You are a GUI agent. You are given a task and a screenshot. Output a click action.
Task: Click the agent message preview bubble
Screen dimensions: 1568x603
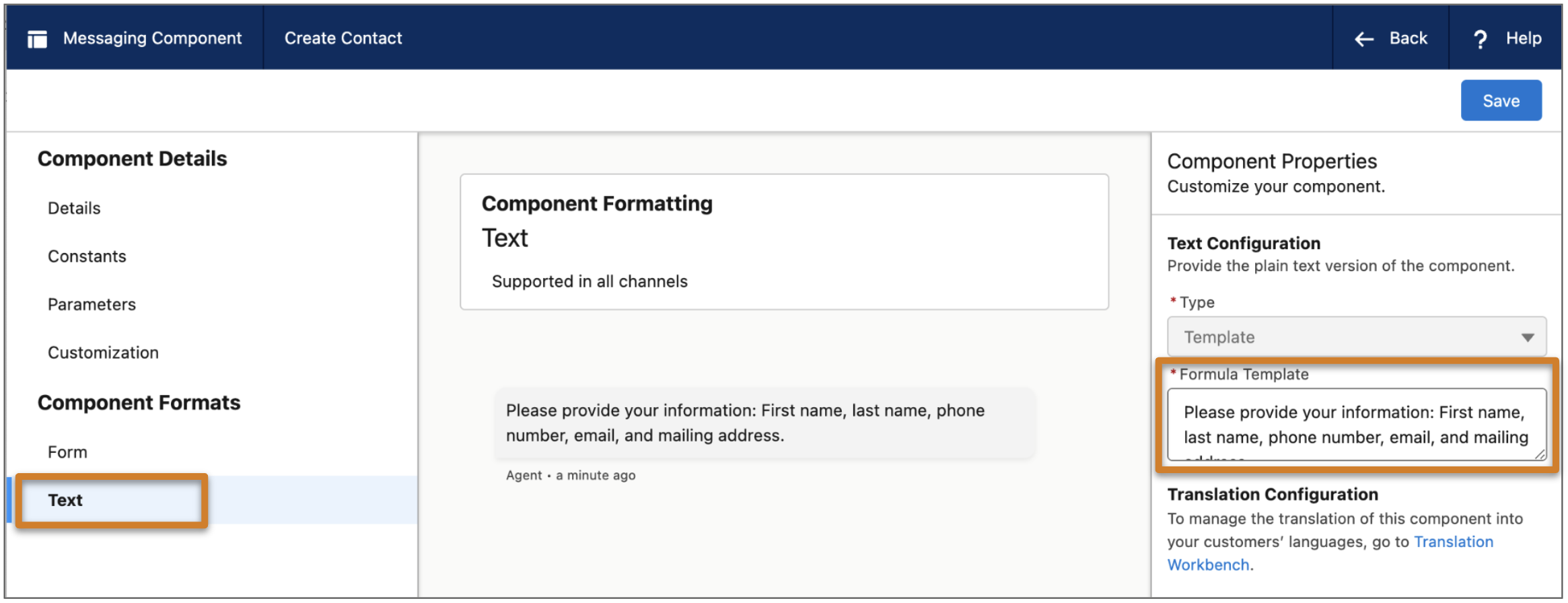[764, 423]
